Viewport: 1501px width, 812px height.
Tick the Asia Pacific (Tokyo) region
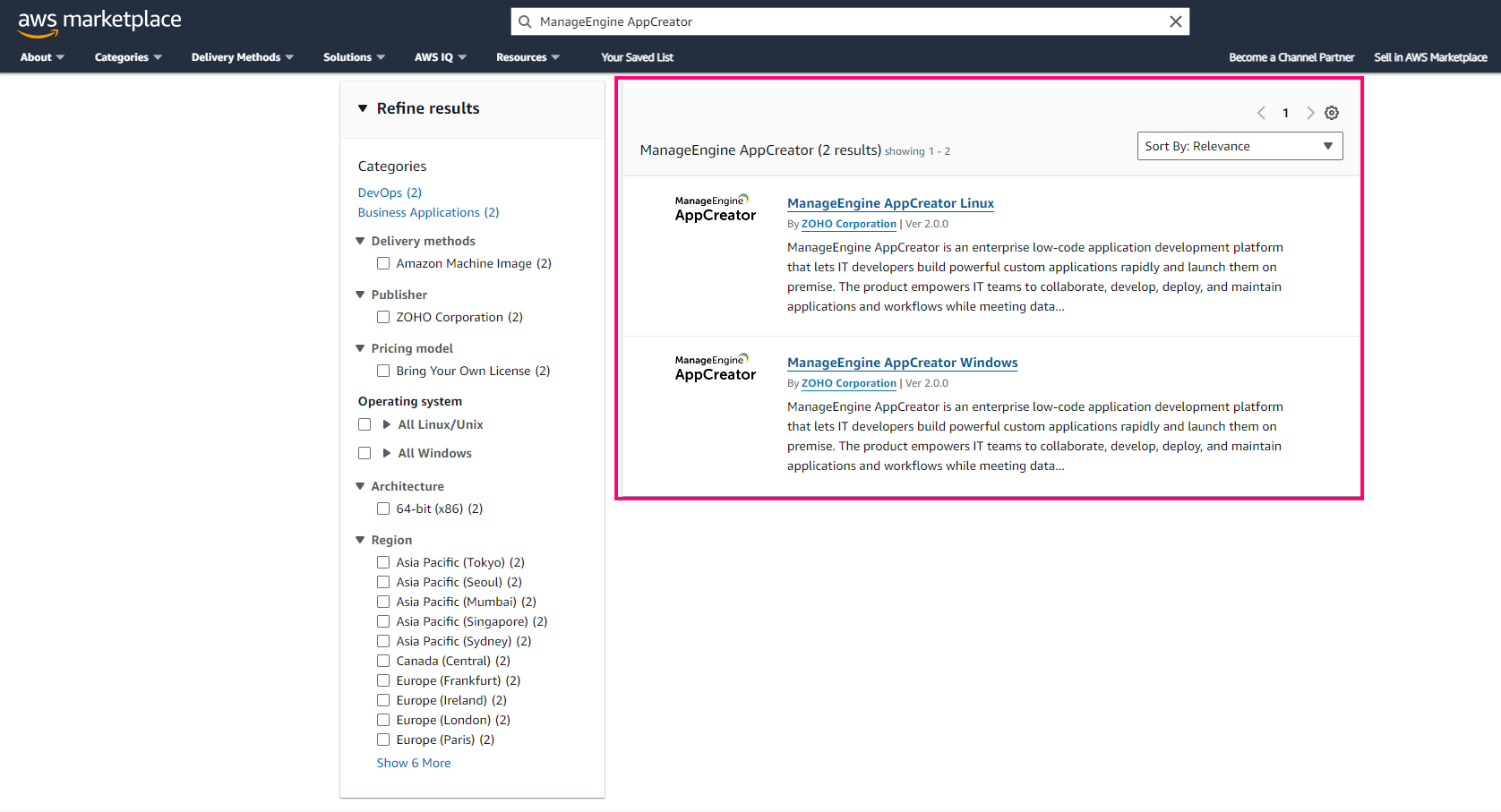click(x=383, y=562)
